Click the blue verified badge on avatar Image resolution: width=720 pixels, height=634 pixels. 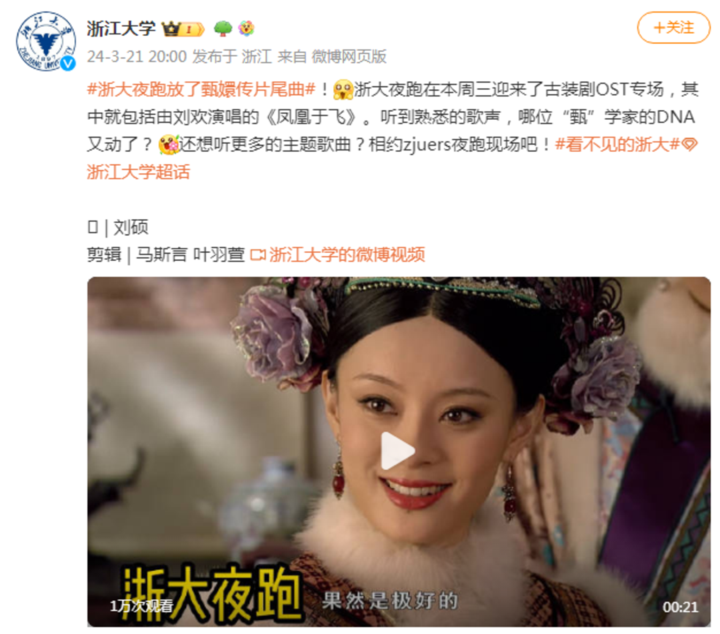[x=68, y=63]
